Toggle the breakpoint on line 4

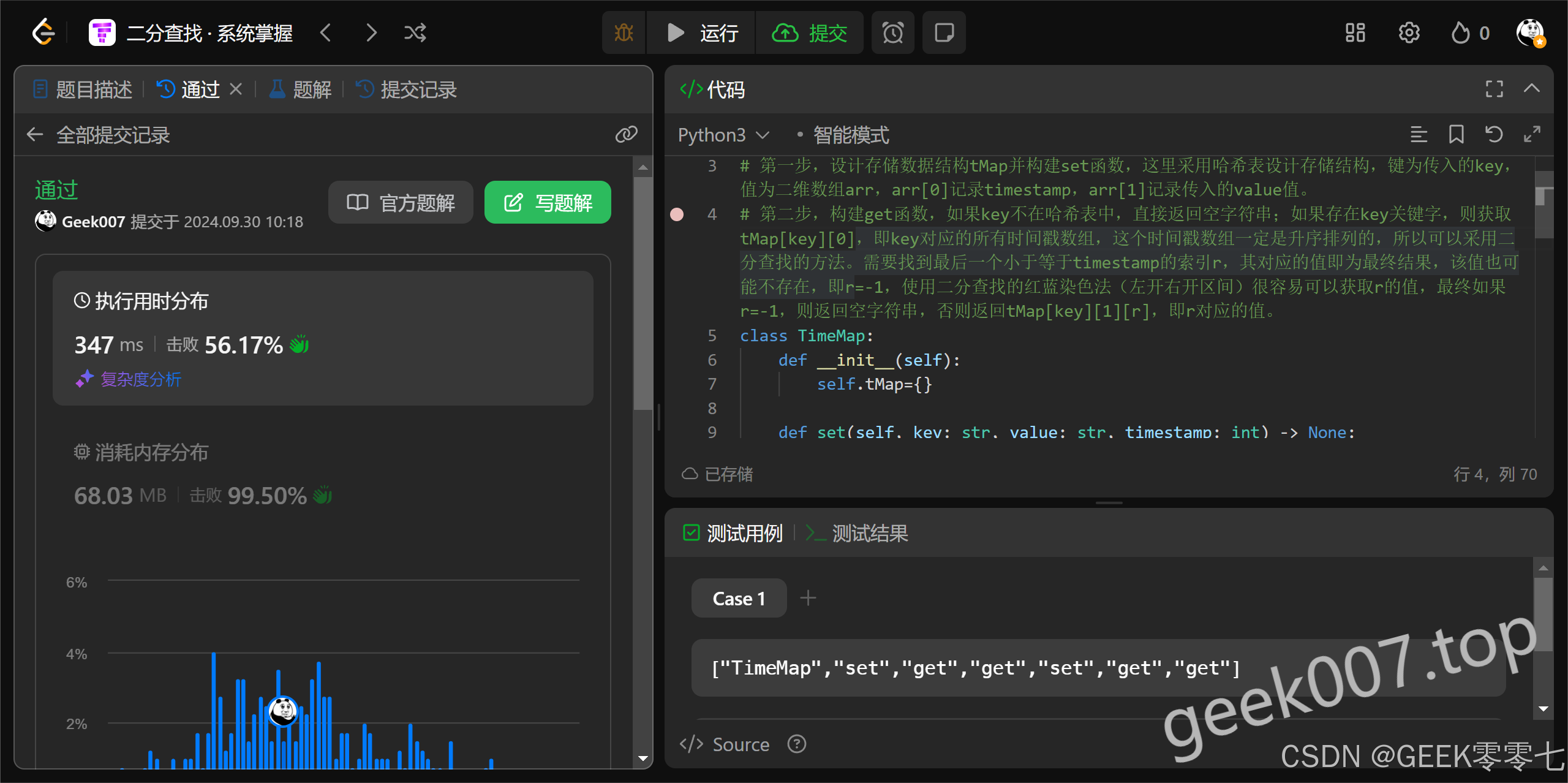click(677, 214)
